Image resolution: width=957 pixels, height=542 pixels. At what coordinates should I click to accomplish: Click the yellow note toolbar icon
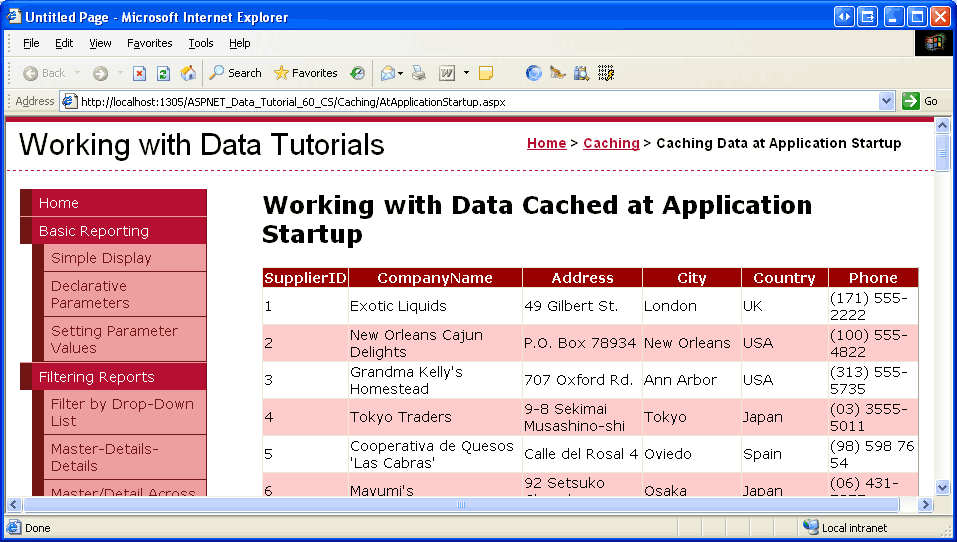point(486,73)
